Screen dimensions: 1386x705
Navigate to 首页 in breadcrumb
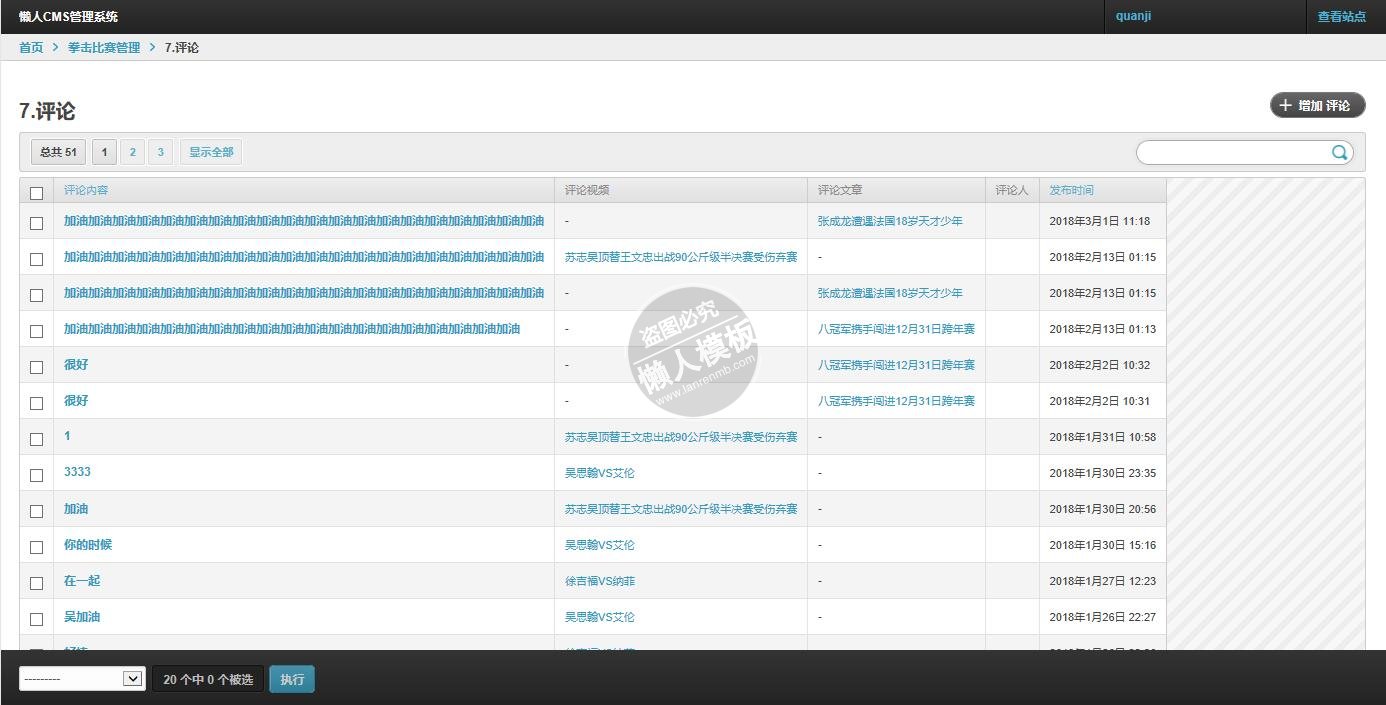[x=31, y=47]
